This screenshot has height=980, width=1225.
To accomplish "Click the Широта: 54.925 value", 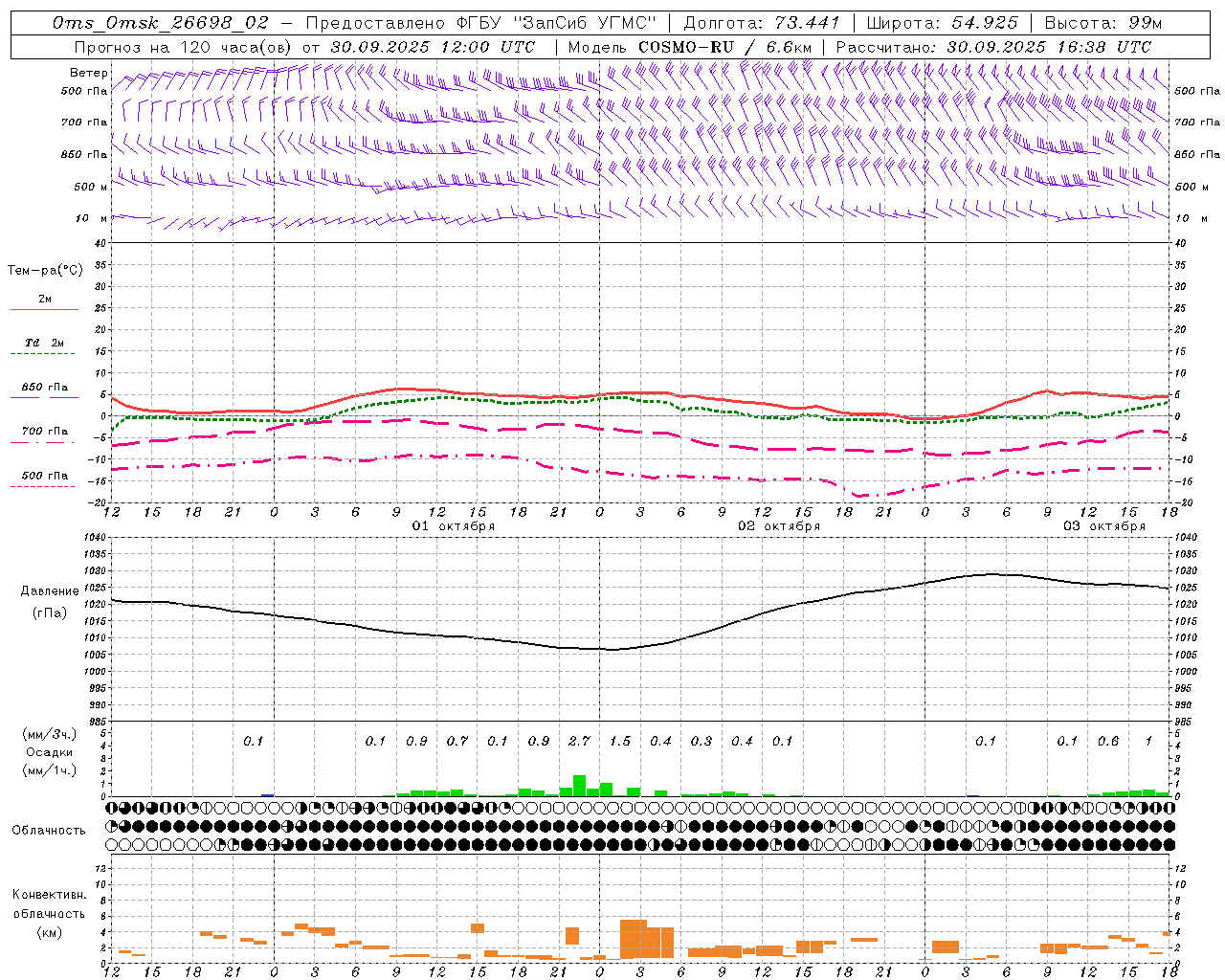I will tap(942, 23).
